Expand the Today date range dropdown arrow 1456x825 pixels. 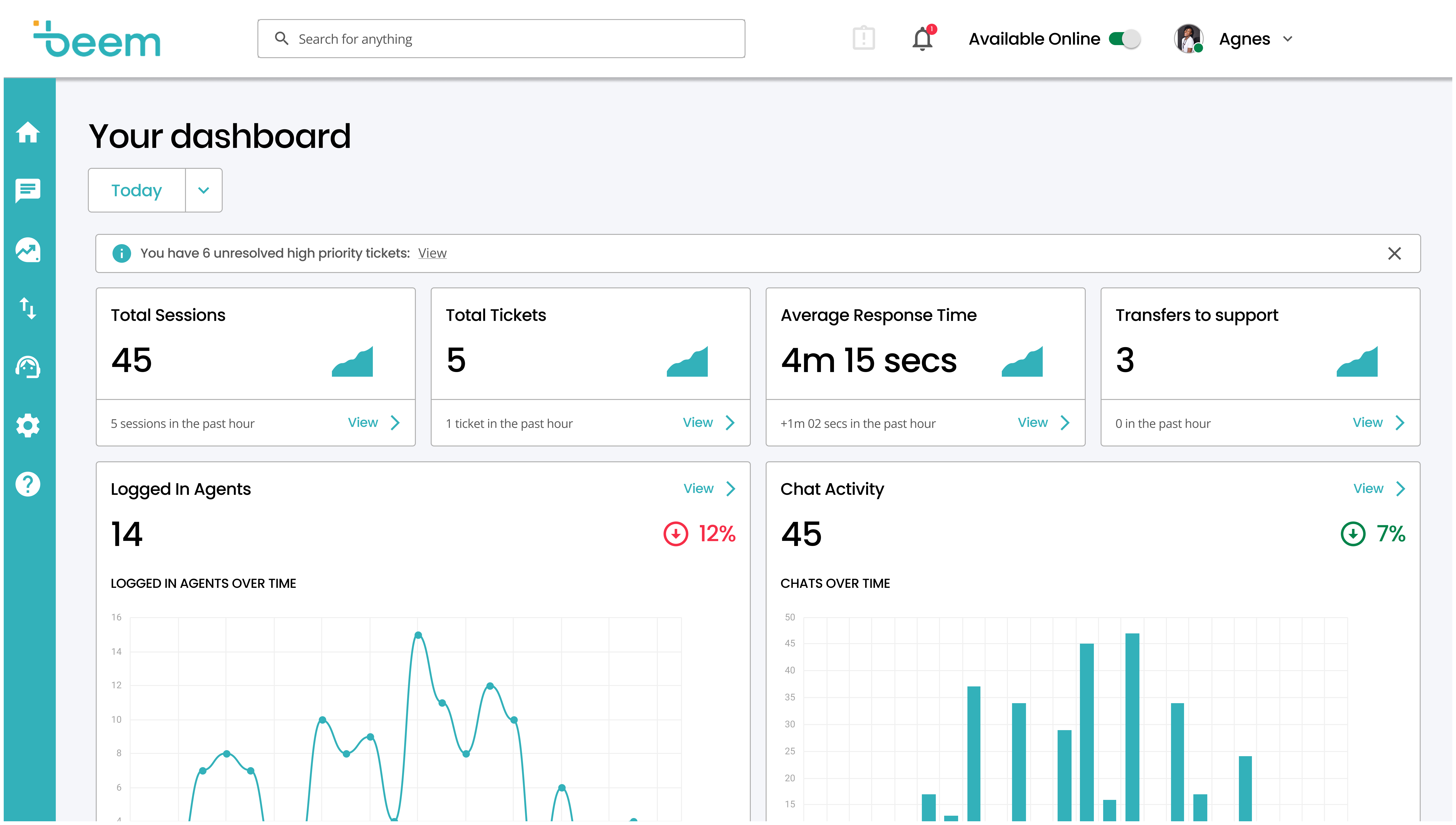coord(203,190)
